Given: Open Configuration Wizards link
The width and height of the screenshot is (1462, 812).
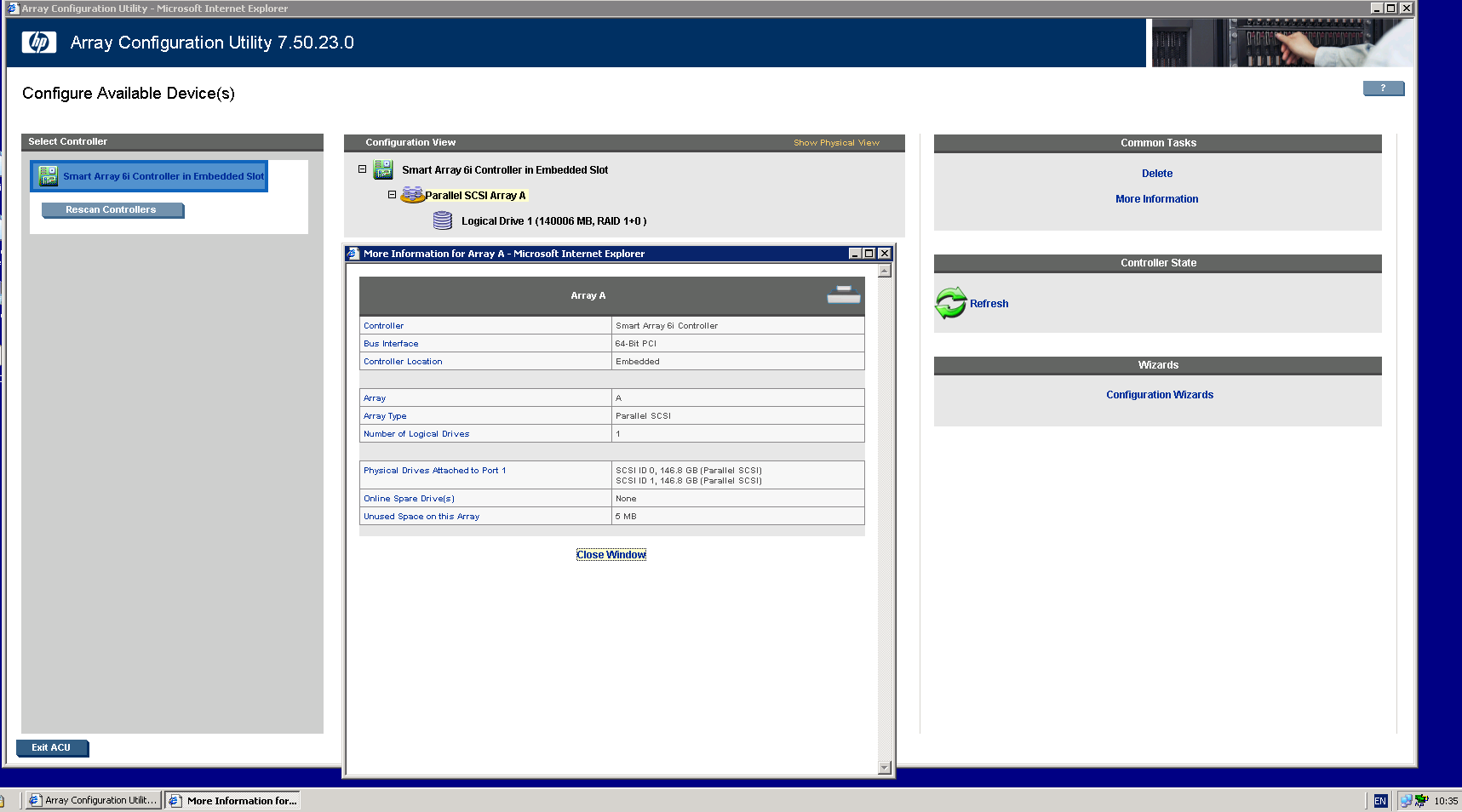Looking at the screenshot, I should (x=1160, y=395).
